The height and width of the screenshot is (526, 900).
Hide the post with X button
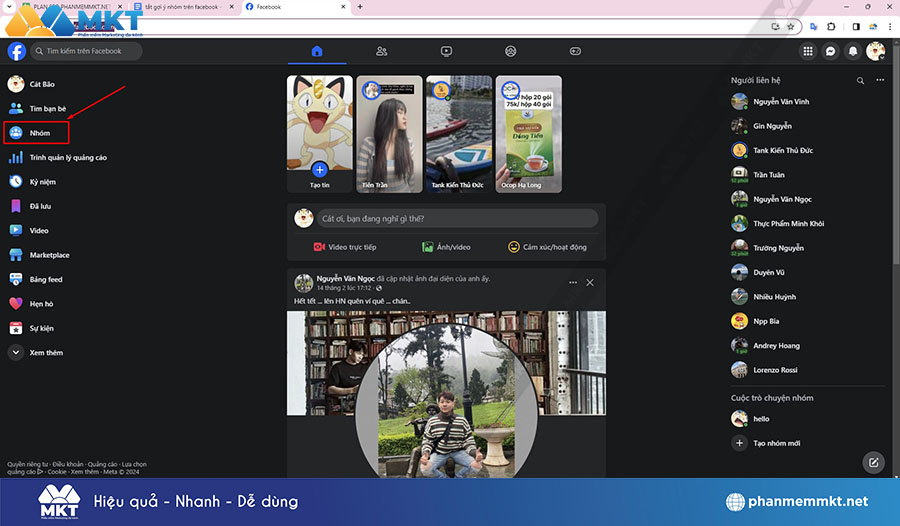pyautogui.click(x=590, y=283)
